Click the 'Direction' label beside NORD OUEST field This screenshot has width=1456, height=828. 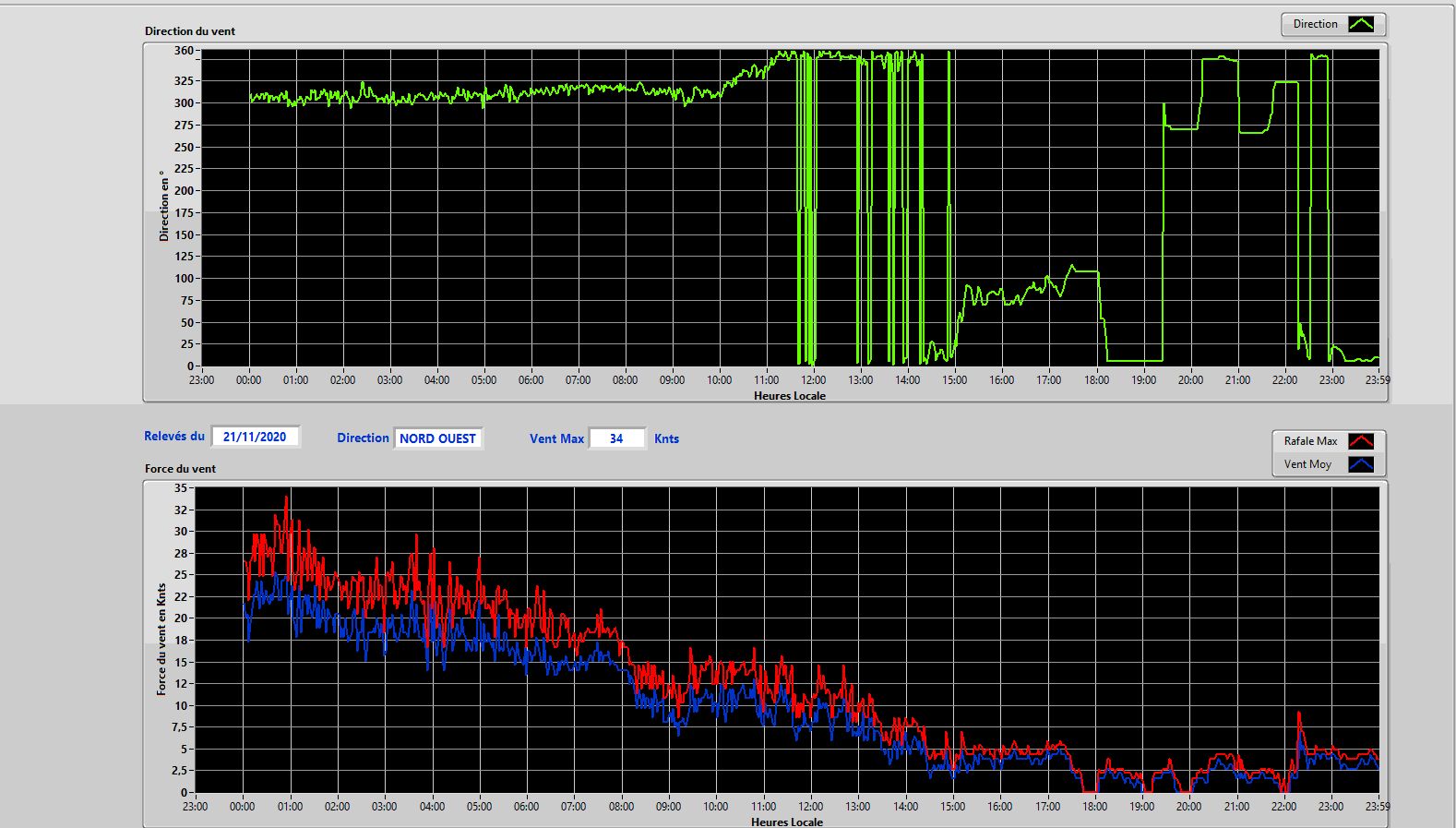coord(363,438)
